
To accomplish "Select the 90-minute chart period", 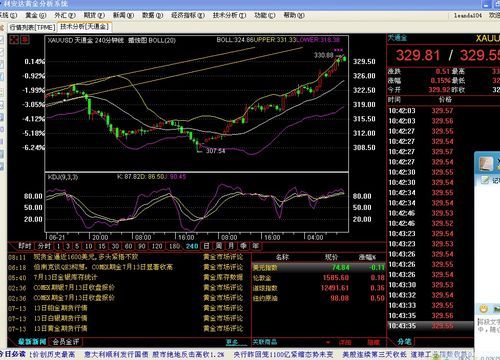I will click(x=142, y=246).
